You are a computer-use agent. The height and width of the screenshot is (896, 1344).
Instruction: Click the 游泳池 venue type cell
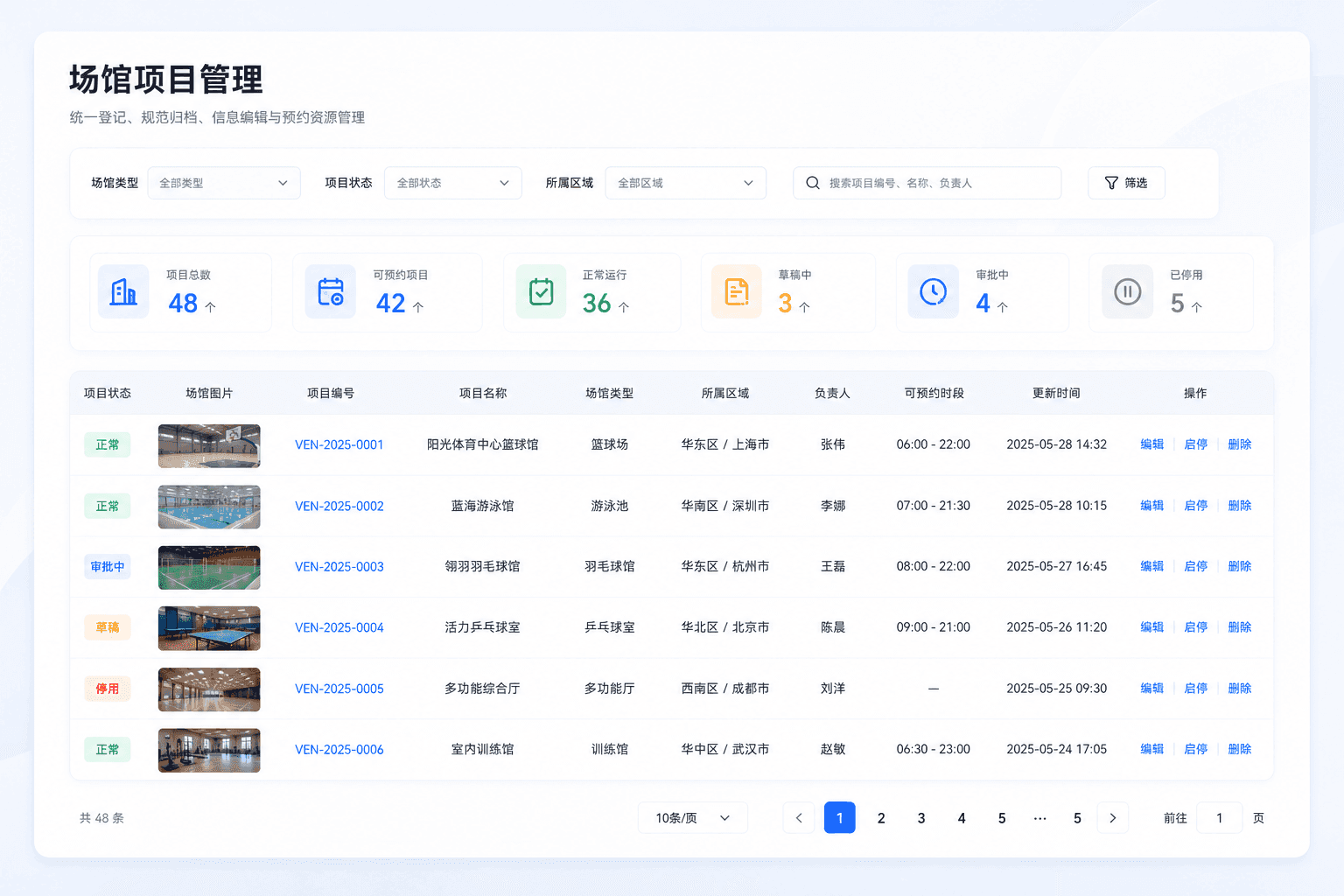pos(610,506)
